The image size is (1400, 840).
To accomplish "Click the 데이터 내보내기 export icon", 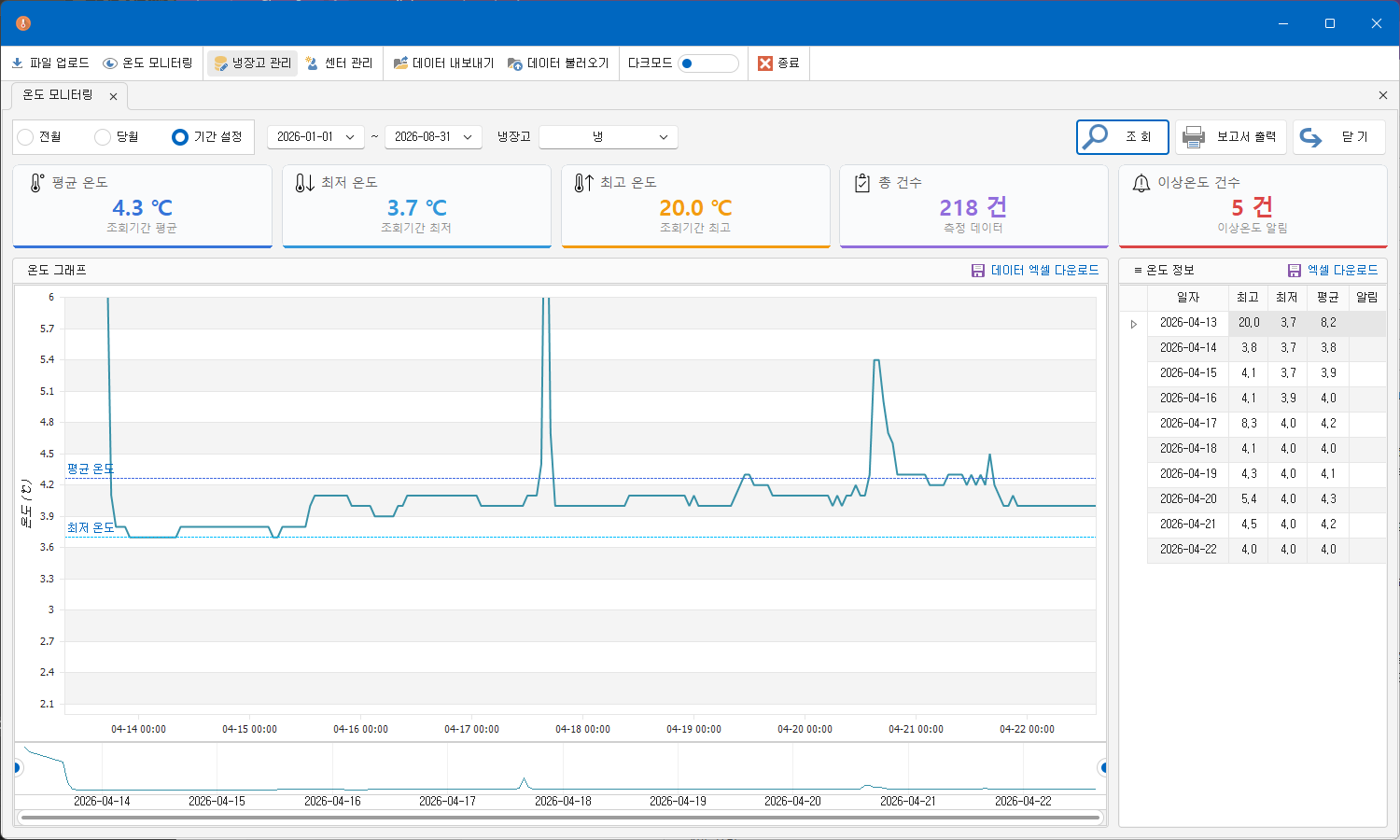I will (400, 63).
